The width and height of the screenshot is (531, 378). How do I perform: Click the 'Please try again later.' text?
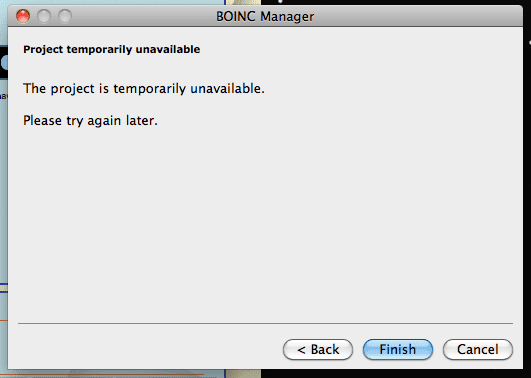click(x=90, y=121)
